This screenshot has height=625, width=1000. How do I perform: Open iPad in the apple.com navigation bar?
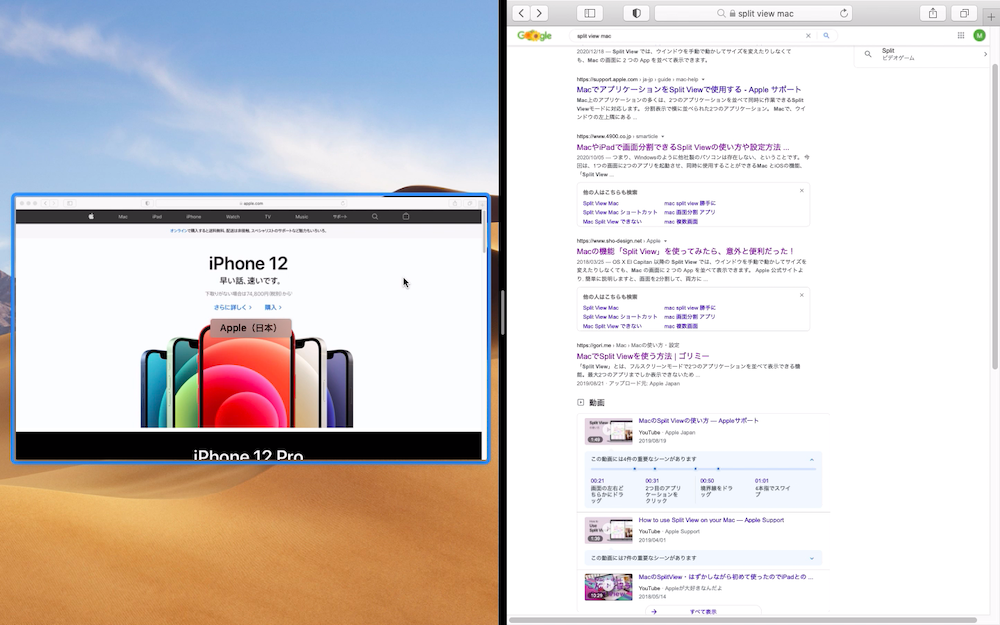coord(157,217)
